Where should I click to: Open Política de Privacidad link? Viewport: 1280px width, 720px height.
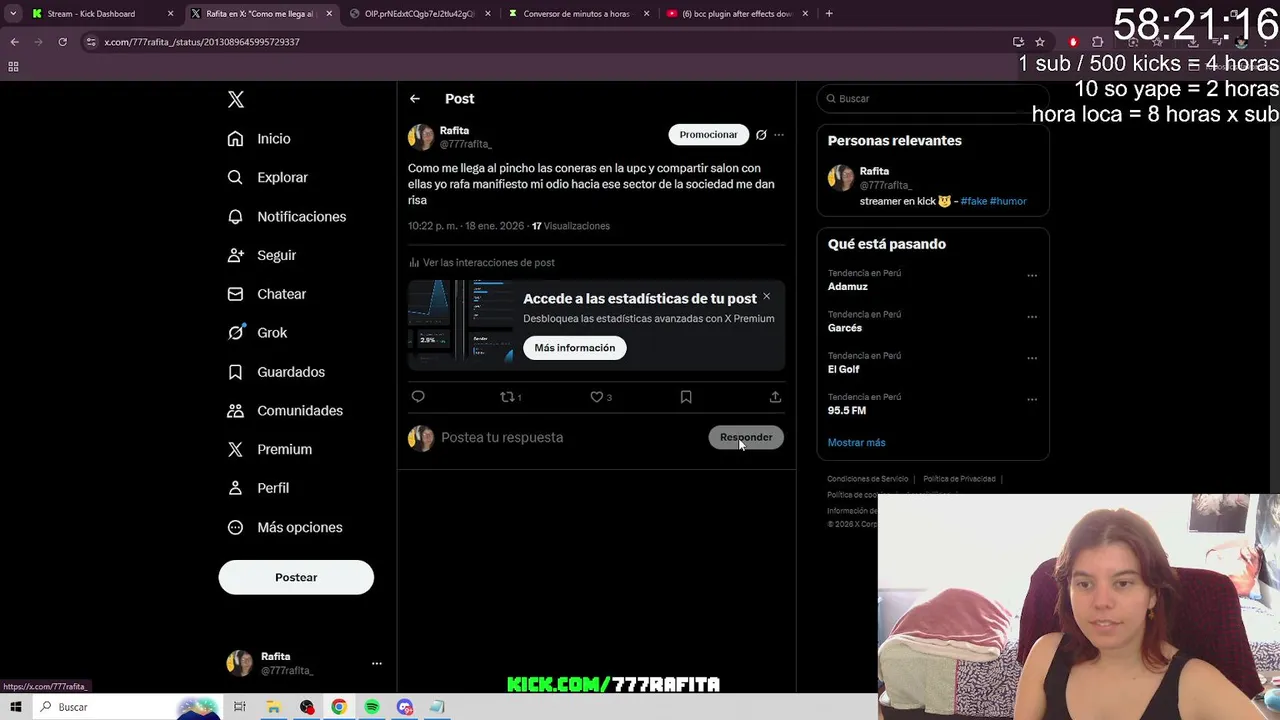point(959,479)
